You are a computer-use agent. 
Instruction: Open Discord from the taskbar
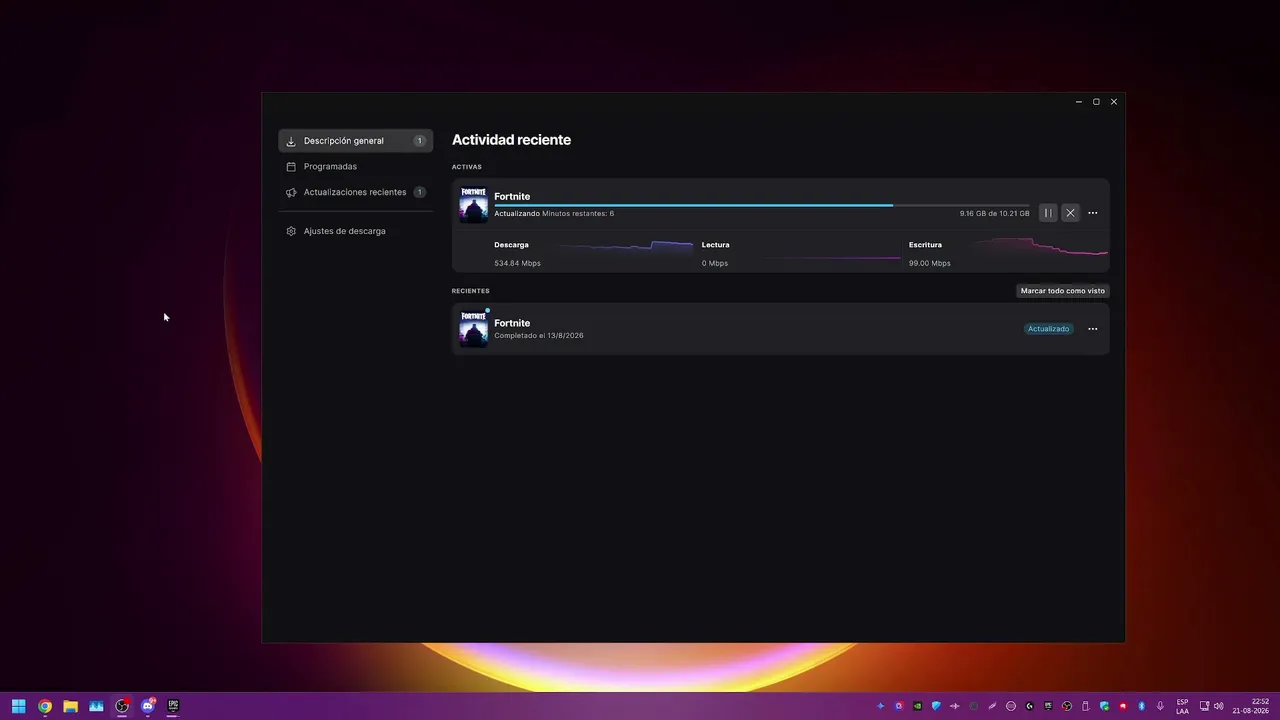tap(148, 706)
